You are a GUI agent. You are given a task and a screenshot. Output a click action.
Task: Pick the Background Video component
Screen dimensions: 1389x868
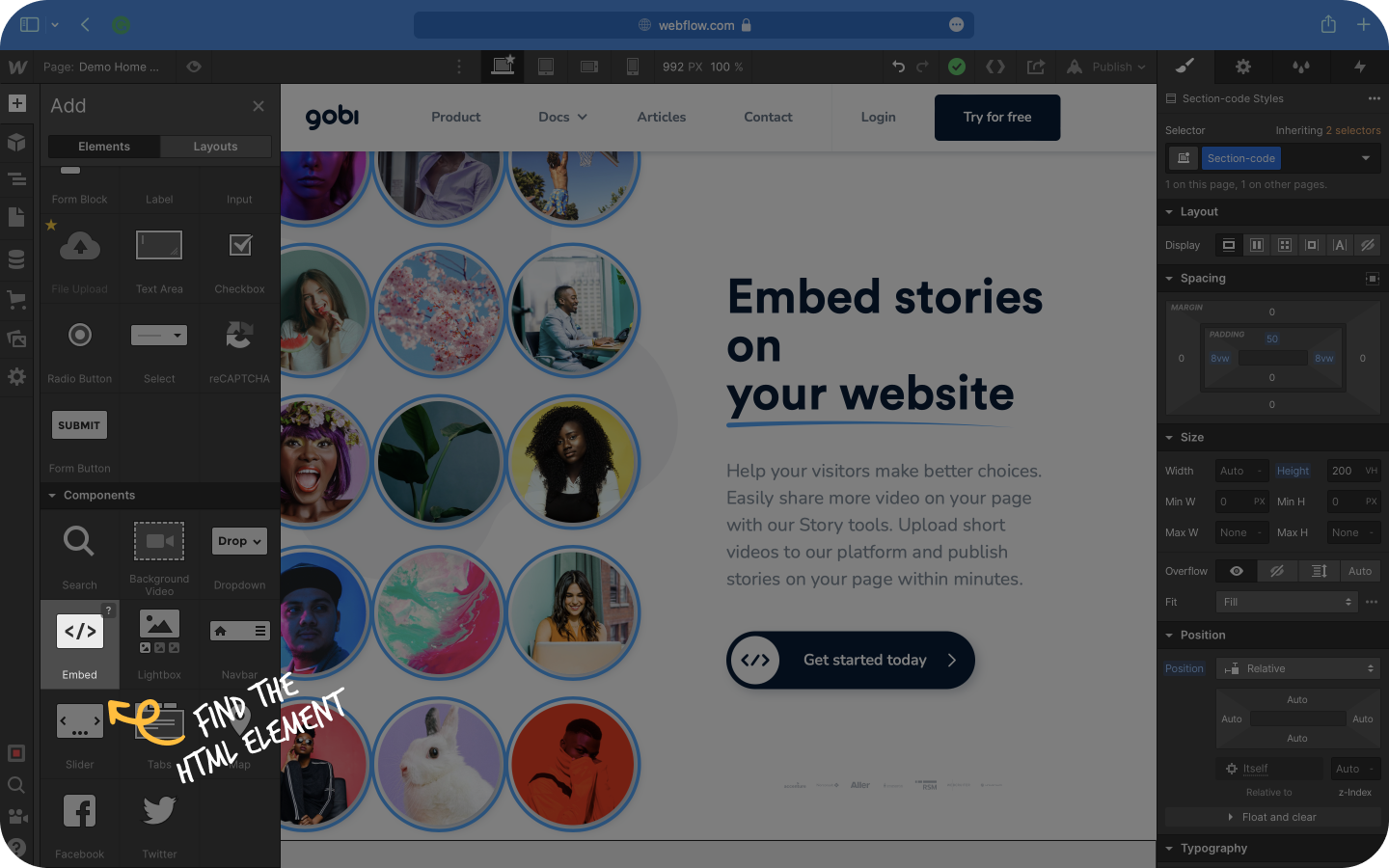pos(159,555)
